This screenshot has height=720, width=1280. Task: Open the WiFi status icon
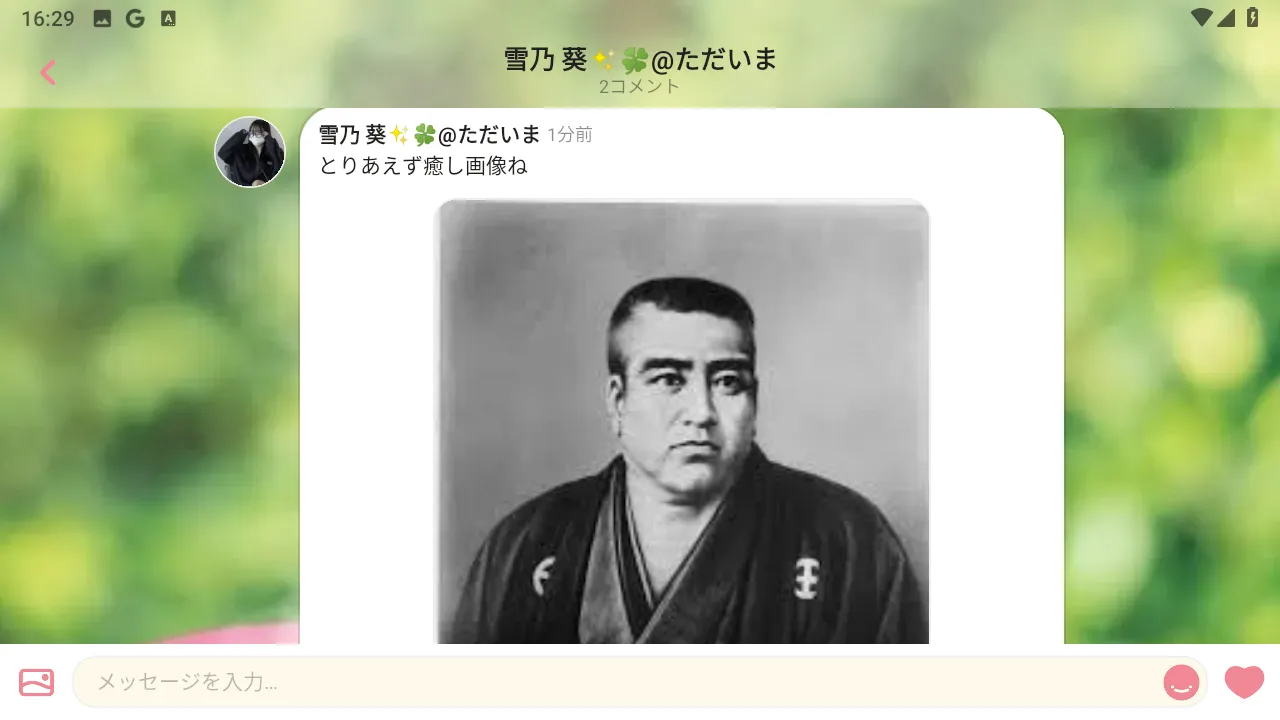tap(1203, 18)
